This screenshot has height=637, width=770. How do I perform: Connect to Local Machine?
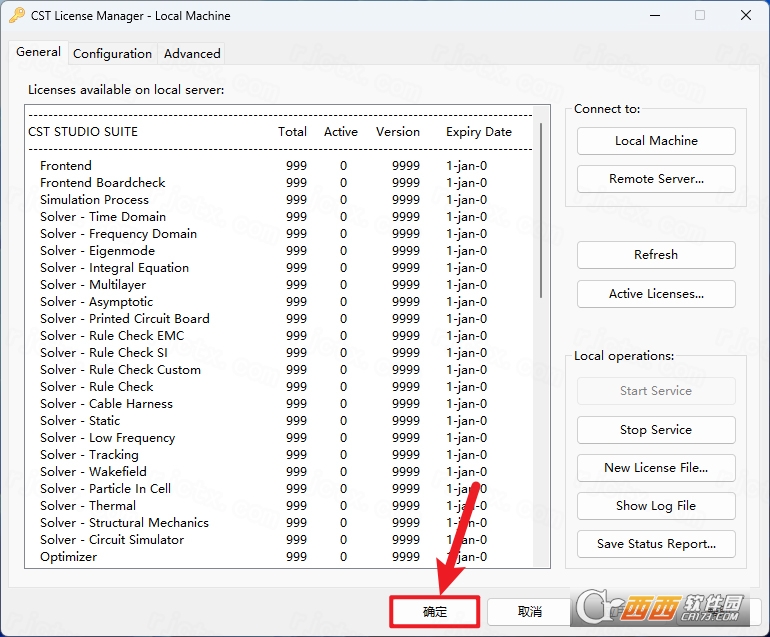tap(656, 141)
